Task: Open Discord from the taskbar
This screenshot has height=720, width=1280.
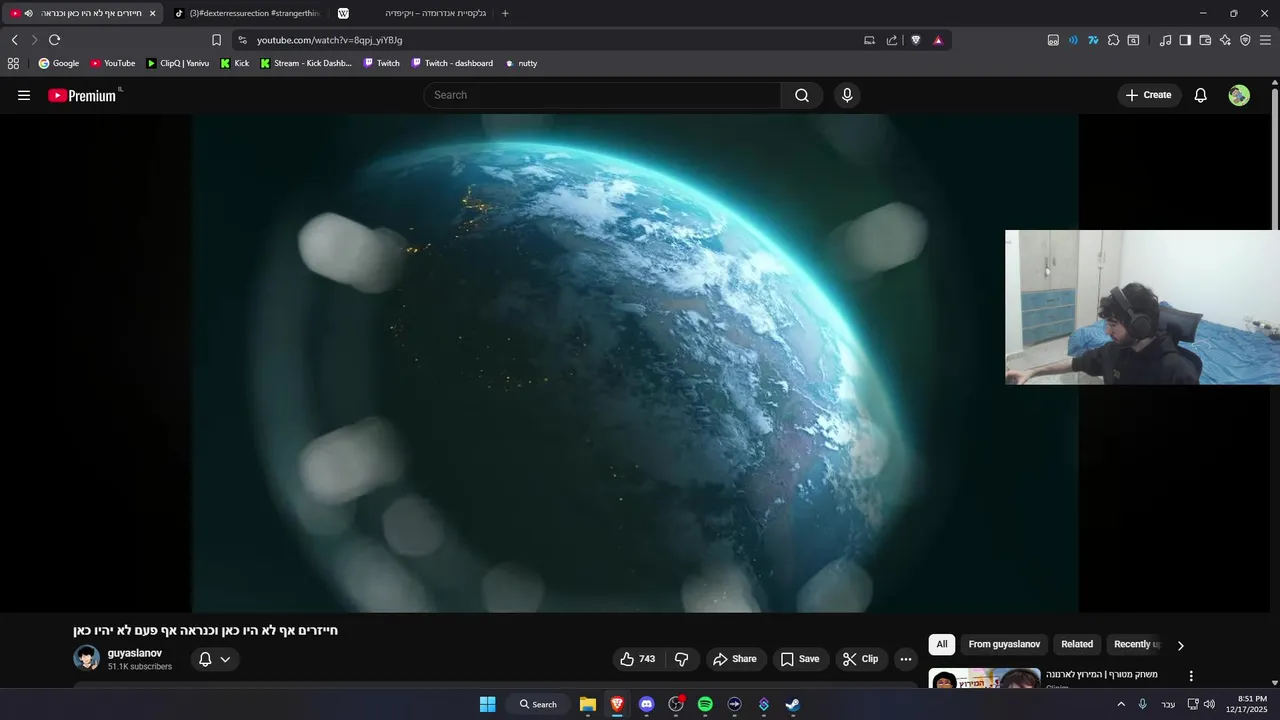Action: (x=646, y=704)
